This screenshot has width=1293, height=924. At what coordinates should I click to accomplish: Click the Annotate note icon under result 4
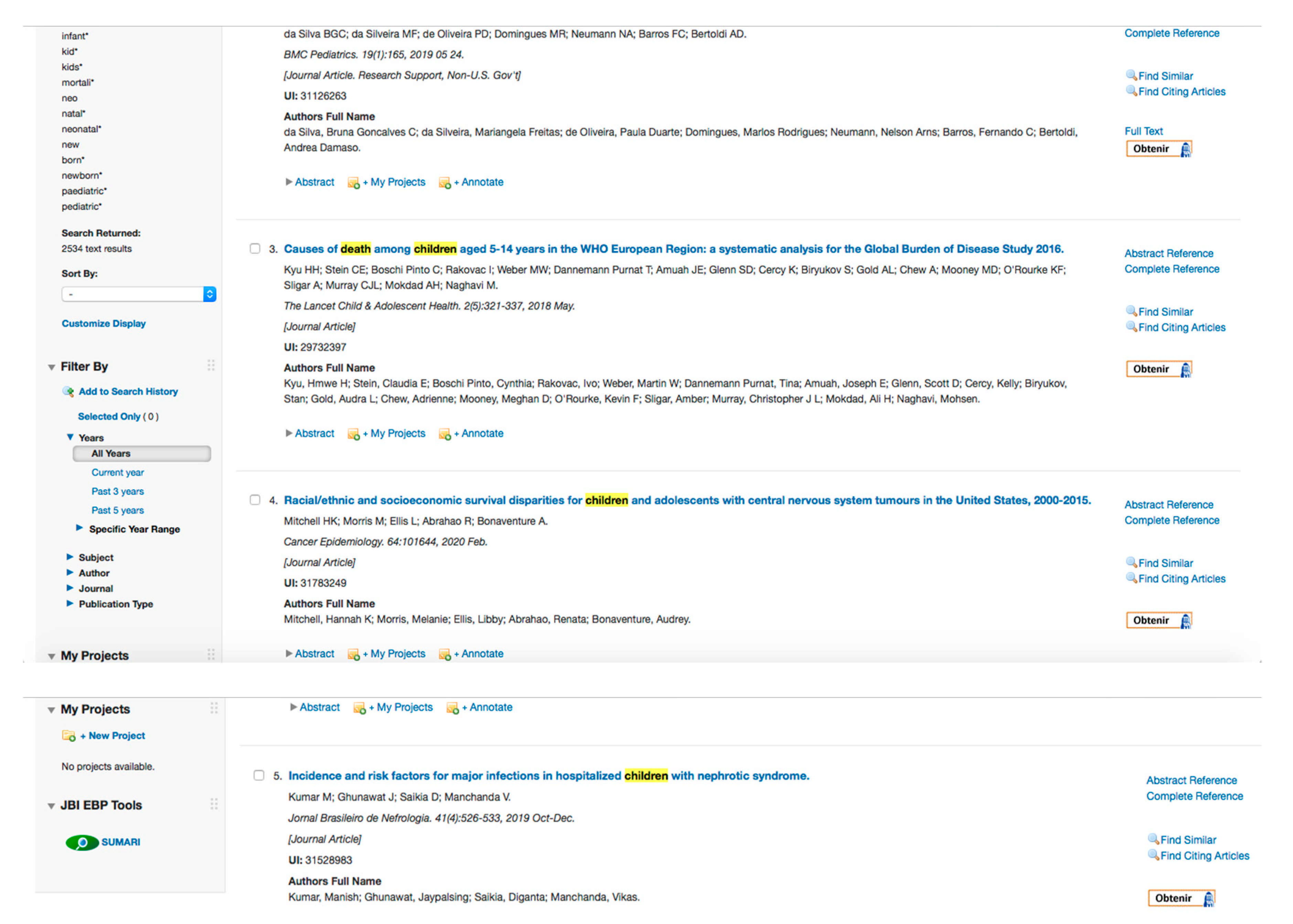[444, 654]
